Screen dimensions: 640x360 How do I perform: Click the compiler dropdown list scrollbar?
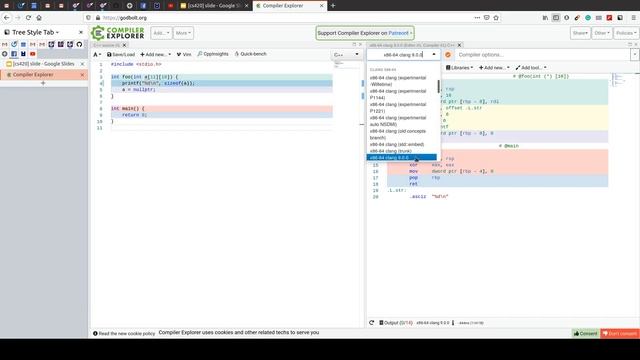pyautogui.click(x=439, y=87)
